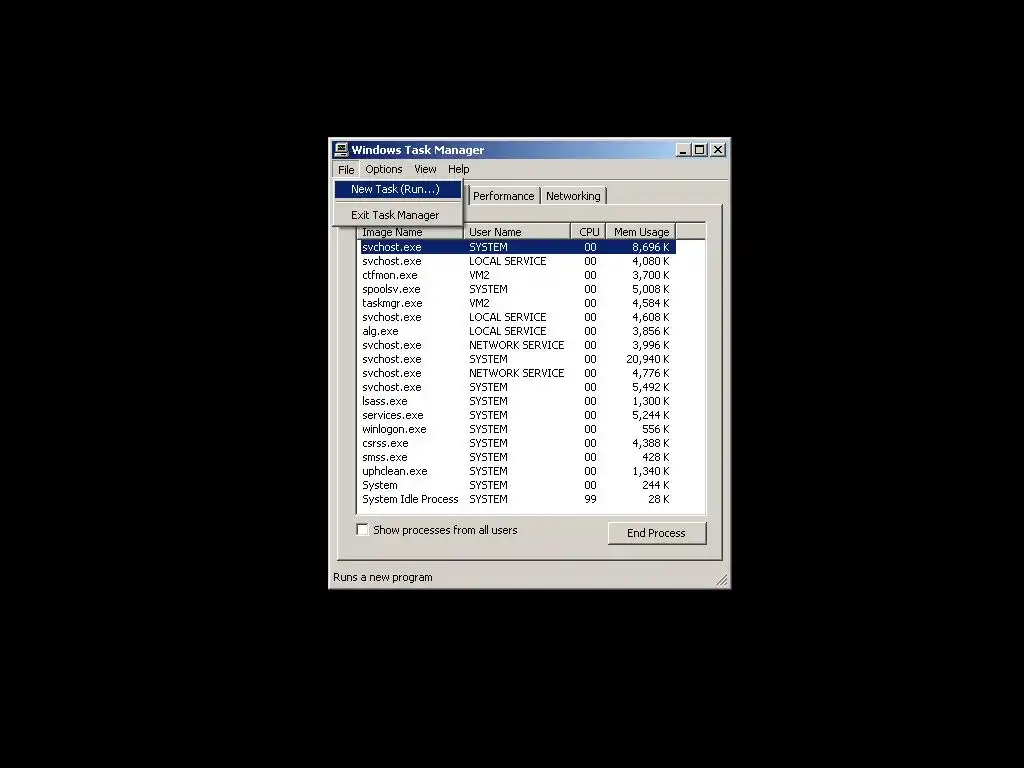Enable Show processes from all users
Screen dimensions: 1024x768
click(x=362, y=530)
